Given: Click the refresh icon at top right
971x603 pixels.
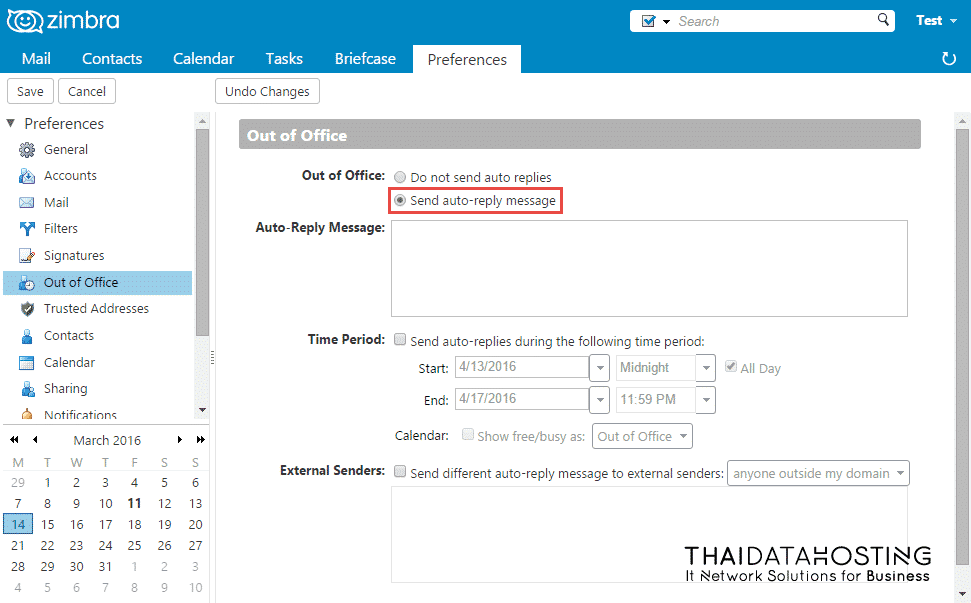Looking at the screenshot, I should (x=949, y=59).
